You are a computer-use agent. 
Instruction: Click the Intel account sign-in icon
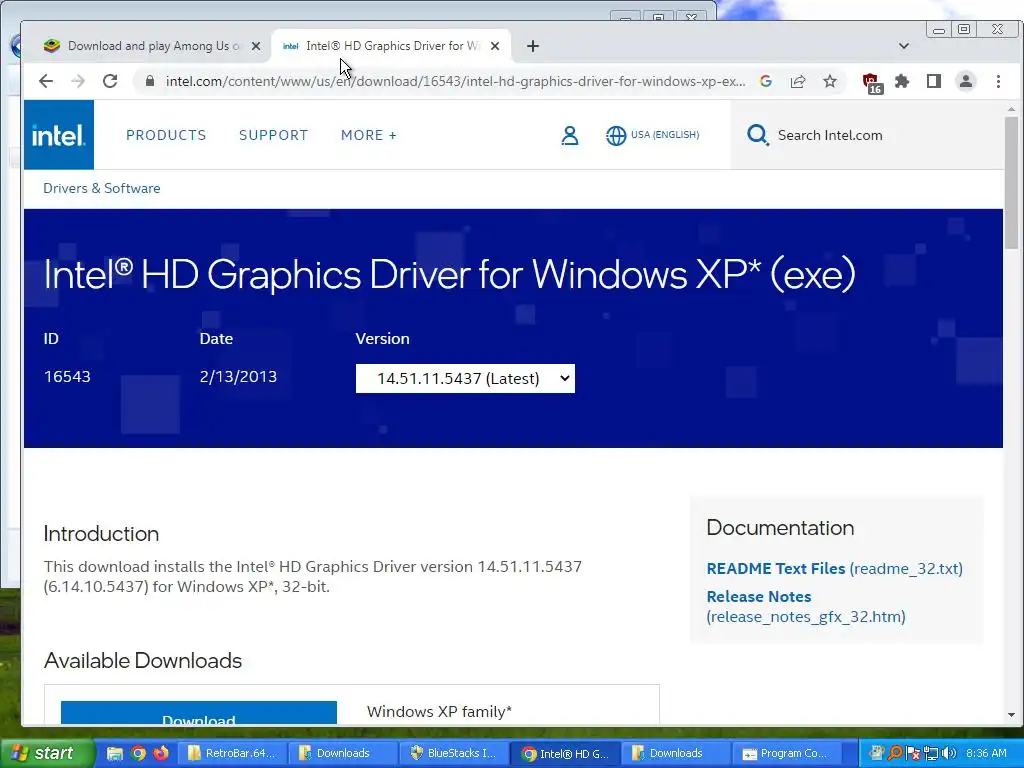tap(569, 135)
